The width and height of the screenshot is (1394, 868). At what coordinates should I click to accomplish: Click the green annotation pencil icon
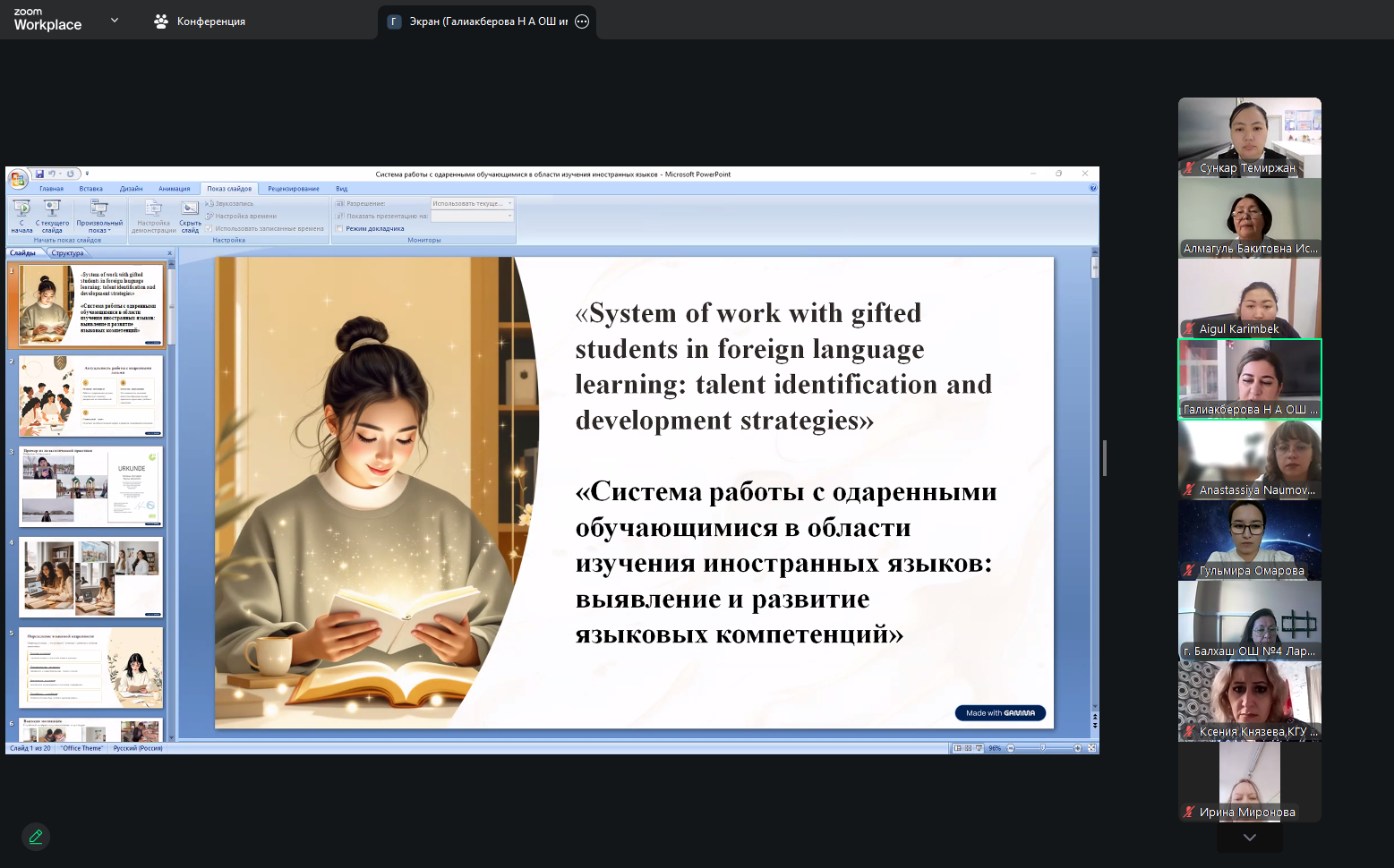tap(36, 837)
